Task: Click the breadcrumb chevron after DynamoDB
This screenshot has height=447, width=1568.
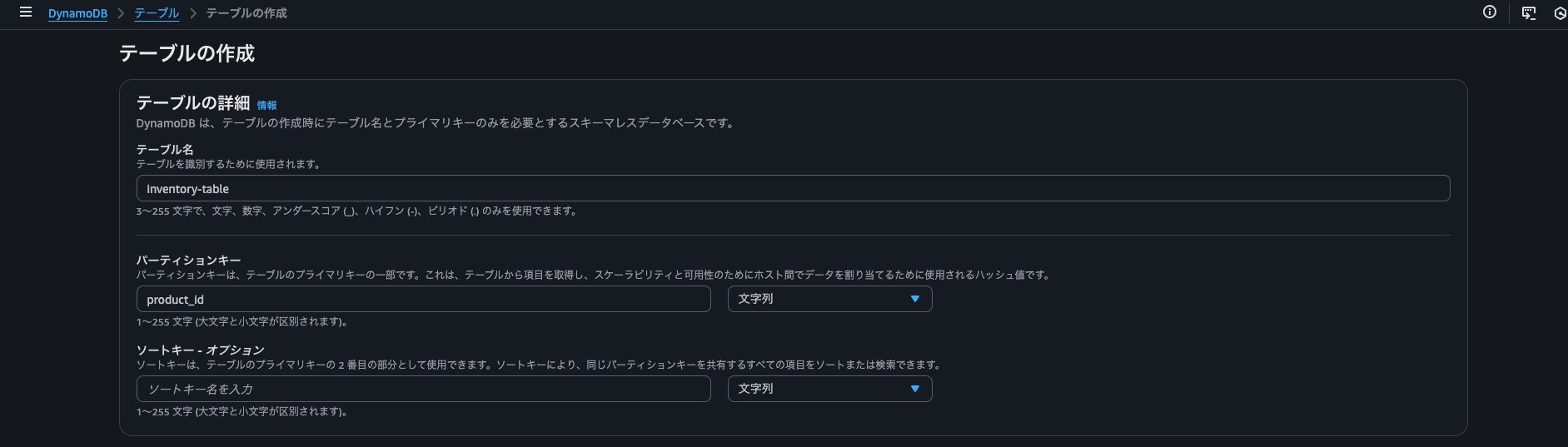Action: pos(121,13)
